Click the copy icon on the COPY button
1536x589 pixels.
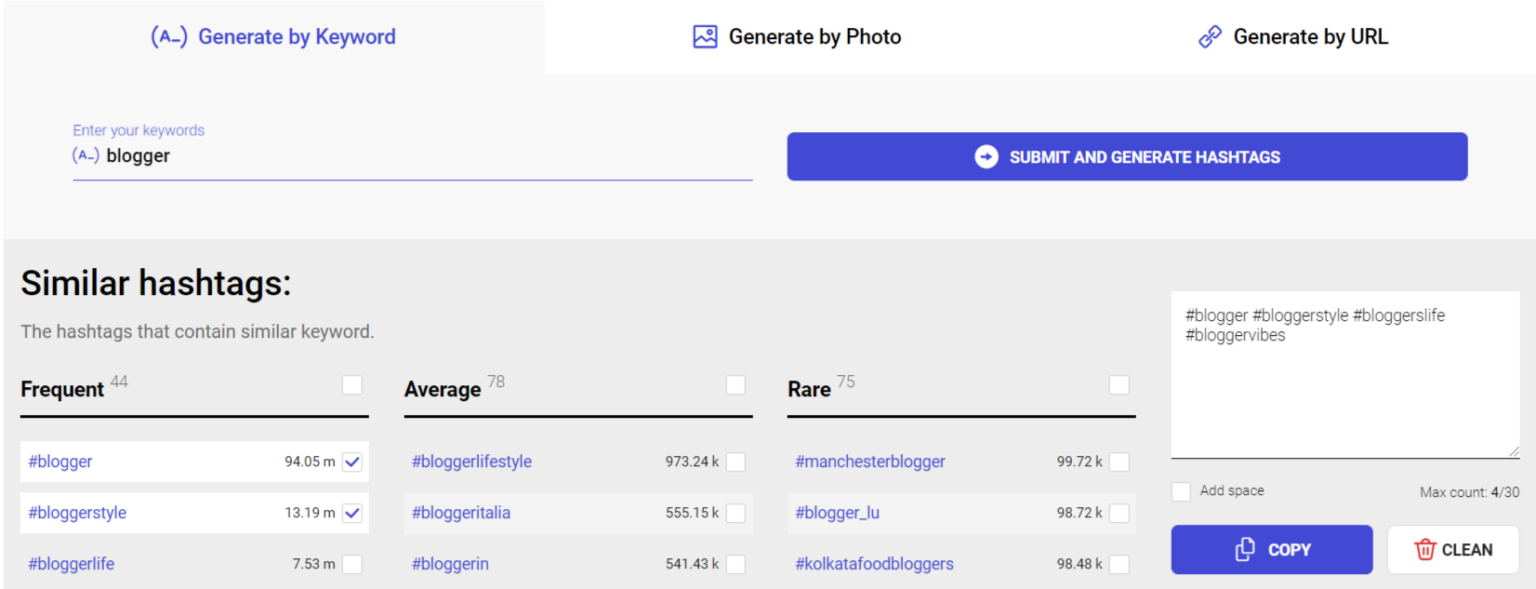pos(1244,549)
